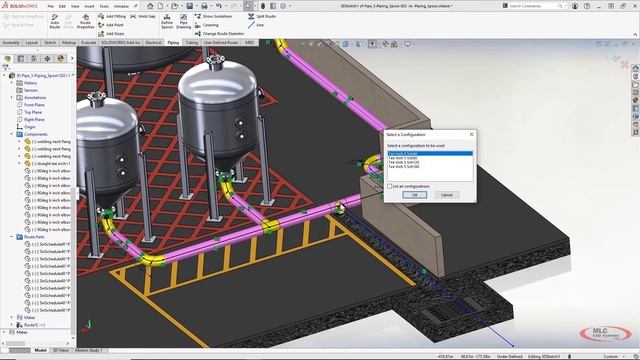This screenshot has width=640, height=360.
Task: Collapse the Components folder node
Action: tap(12, 134)
